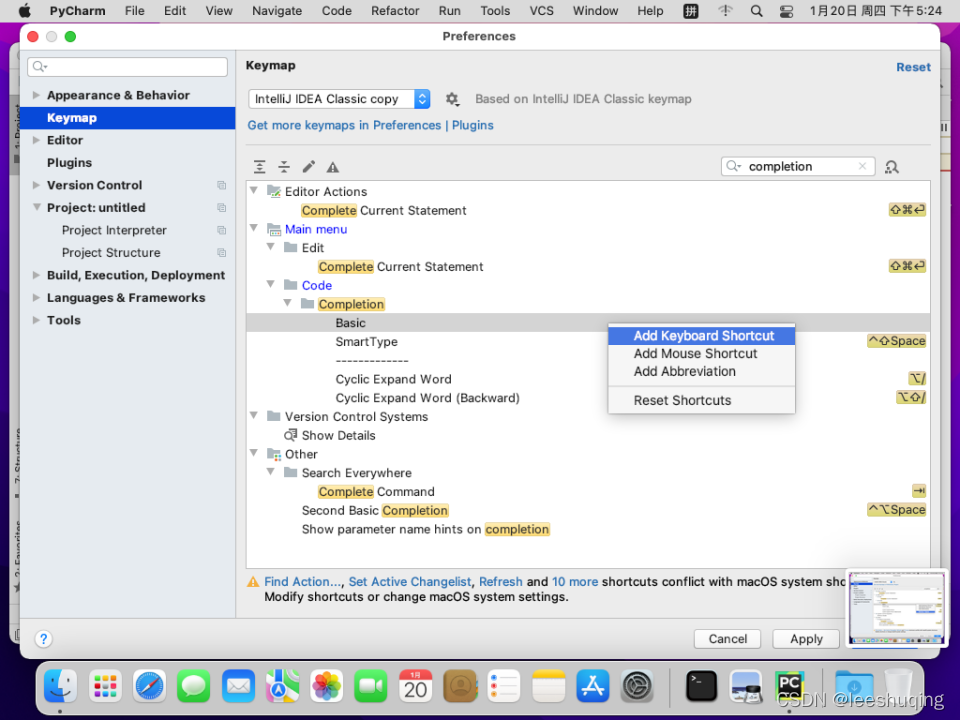Image resolution: width=960 pixels, height=720 pixels.
Task: Click the Set Active Changelist link
Action: pos(410,582)
